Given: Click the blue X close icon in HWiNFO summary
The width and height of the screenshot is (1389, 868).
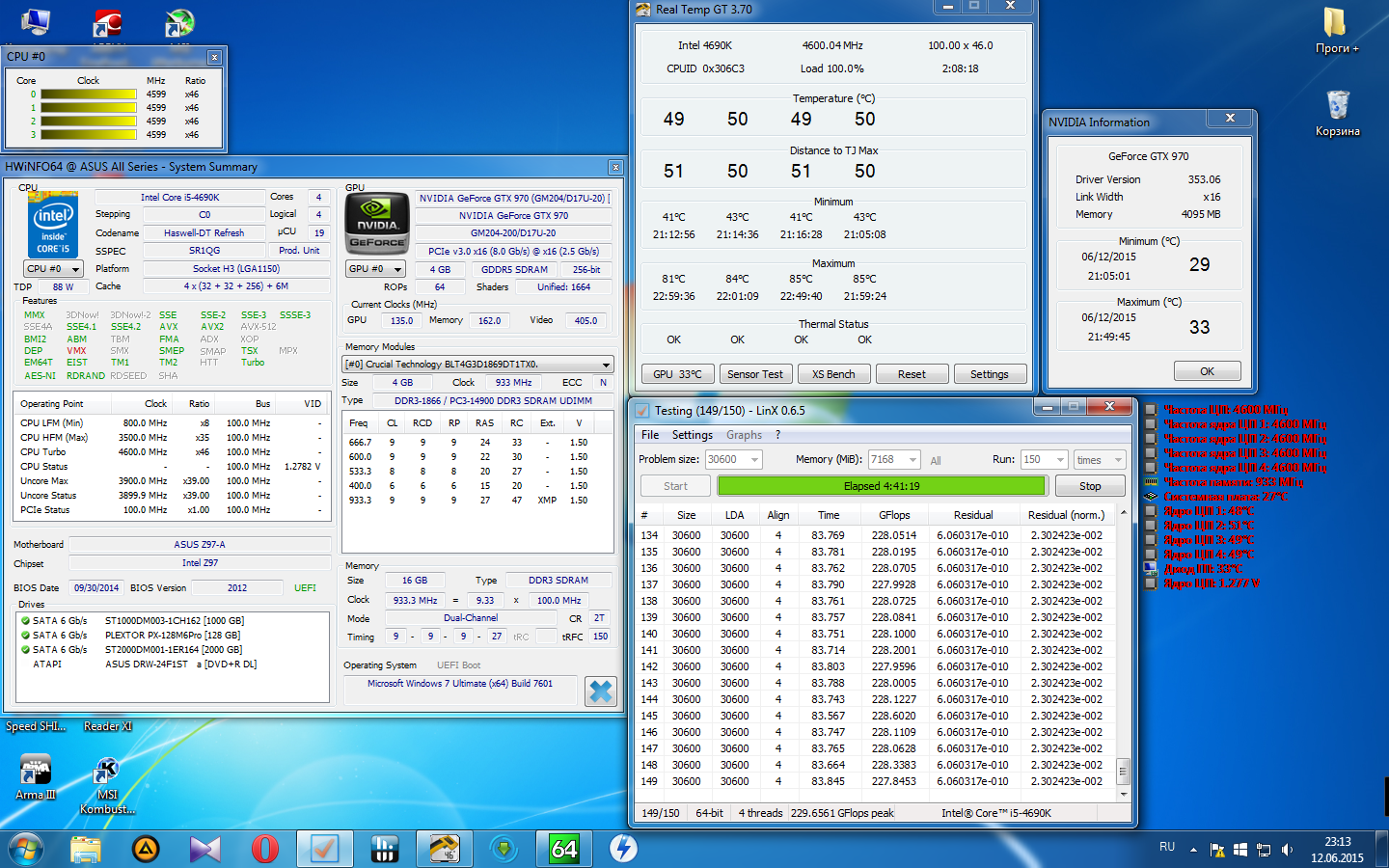Looking at the screenshot, I should tap(600, 692).
